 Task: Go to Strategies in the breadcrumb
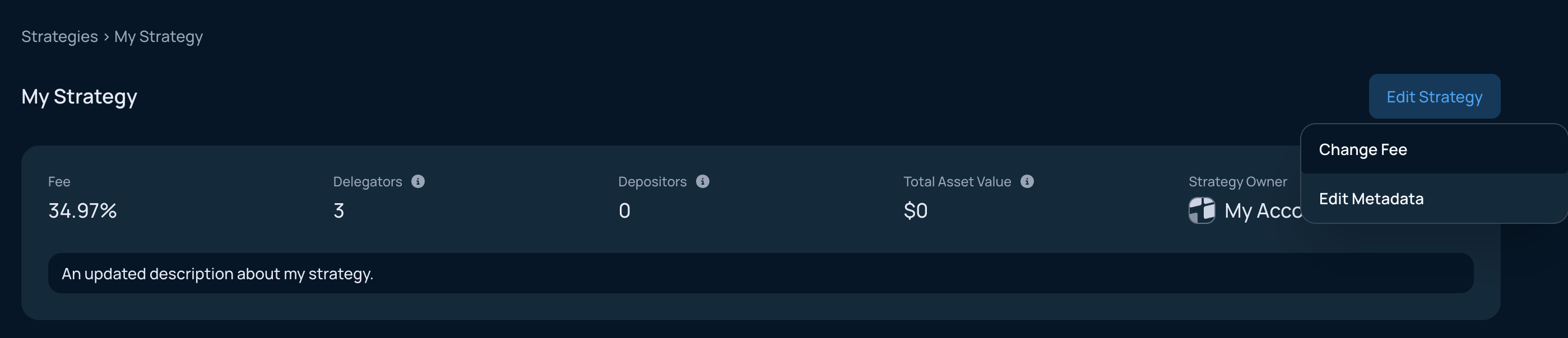[59, 36]
